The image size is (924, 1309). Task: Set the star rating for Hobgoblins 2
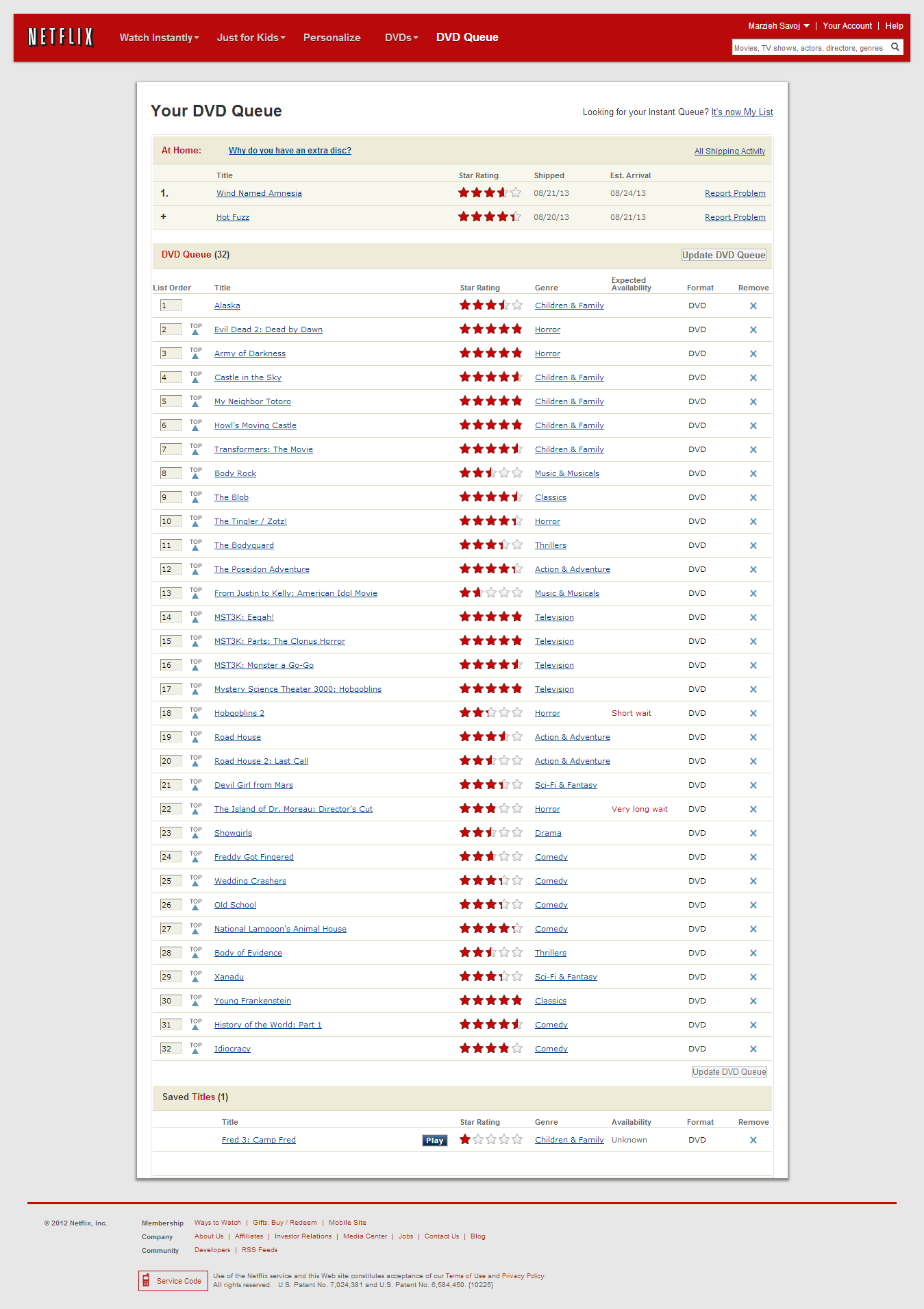tap(490, 713)
